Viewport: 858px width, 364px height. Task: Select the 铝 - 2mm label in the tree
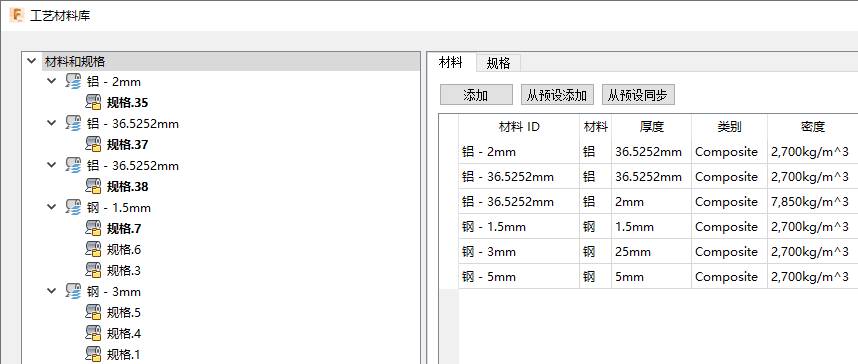[x=114, y=82]
